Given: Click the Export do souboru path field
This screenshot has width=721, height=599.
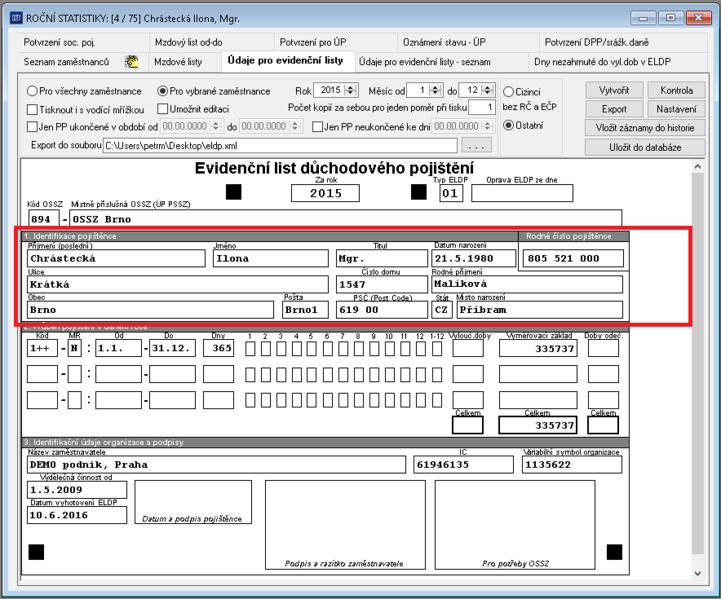Looking at the screenshot, I should (280, 146).
